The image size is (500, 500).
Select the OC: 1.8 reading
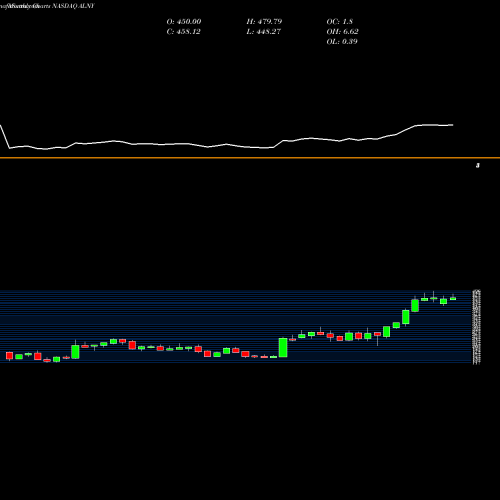(x=339, y=22)
